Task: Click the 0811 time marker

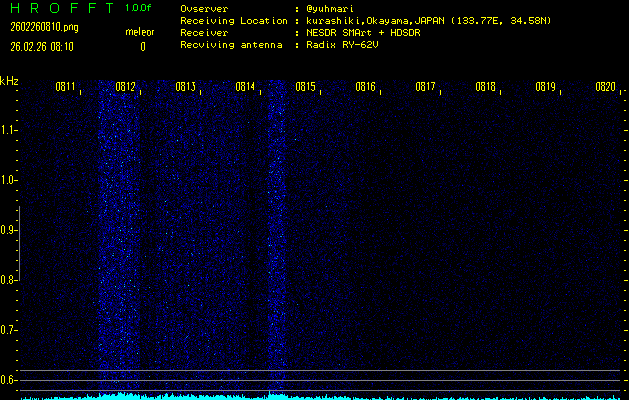Action: click(65, 87)
